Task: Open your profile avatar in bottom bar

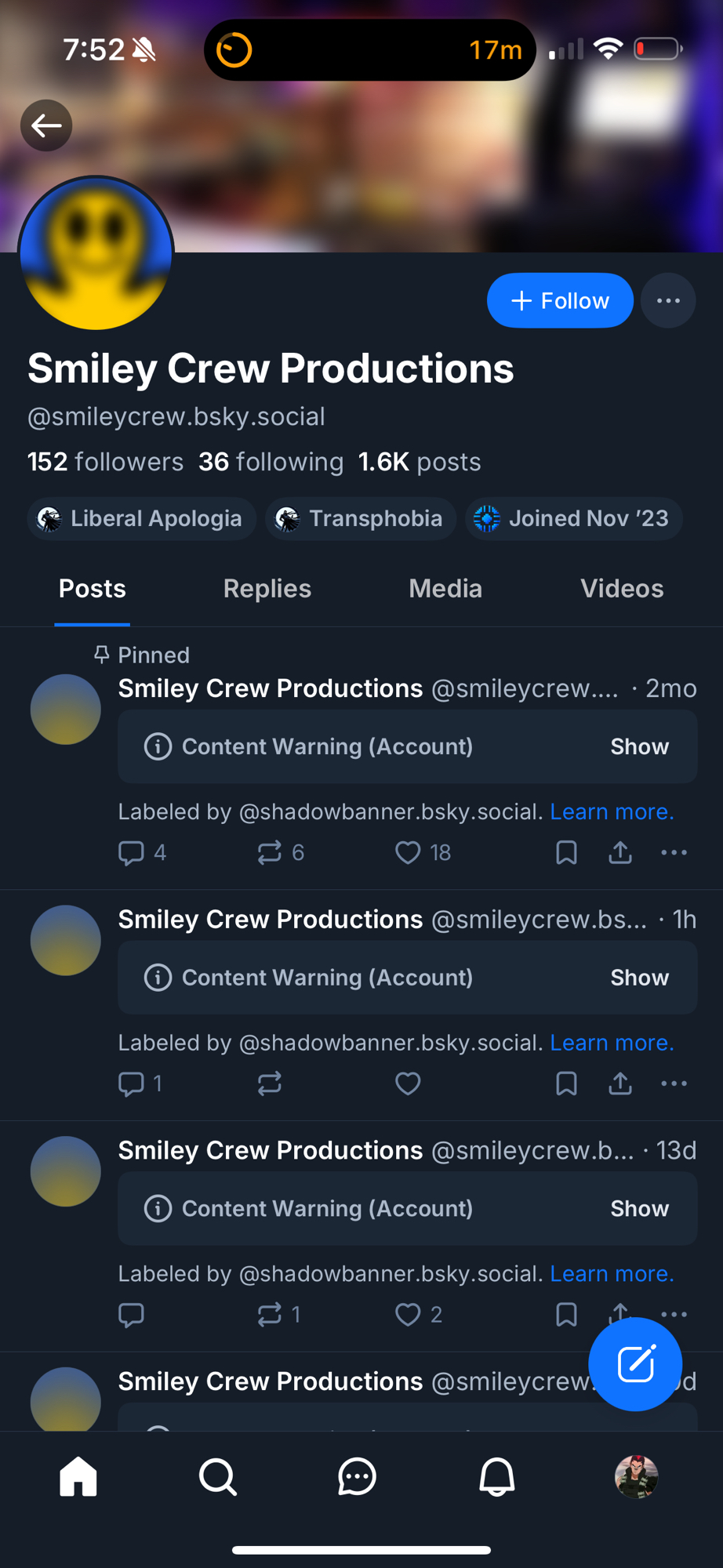Action: pos(636,1477)
